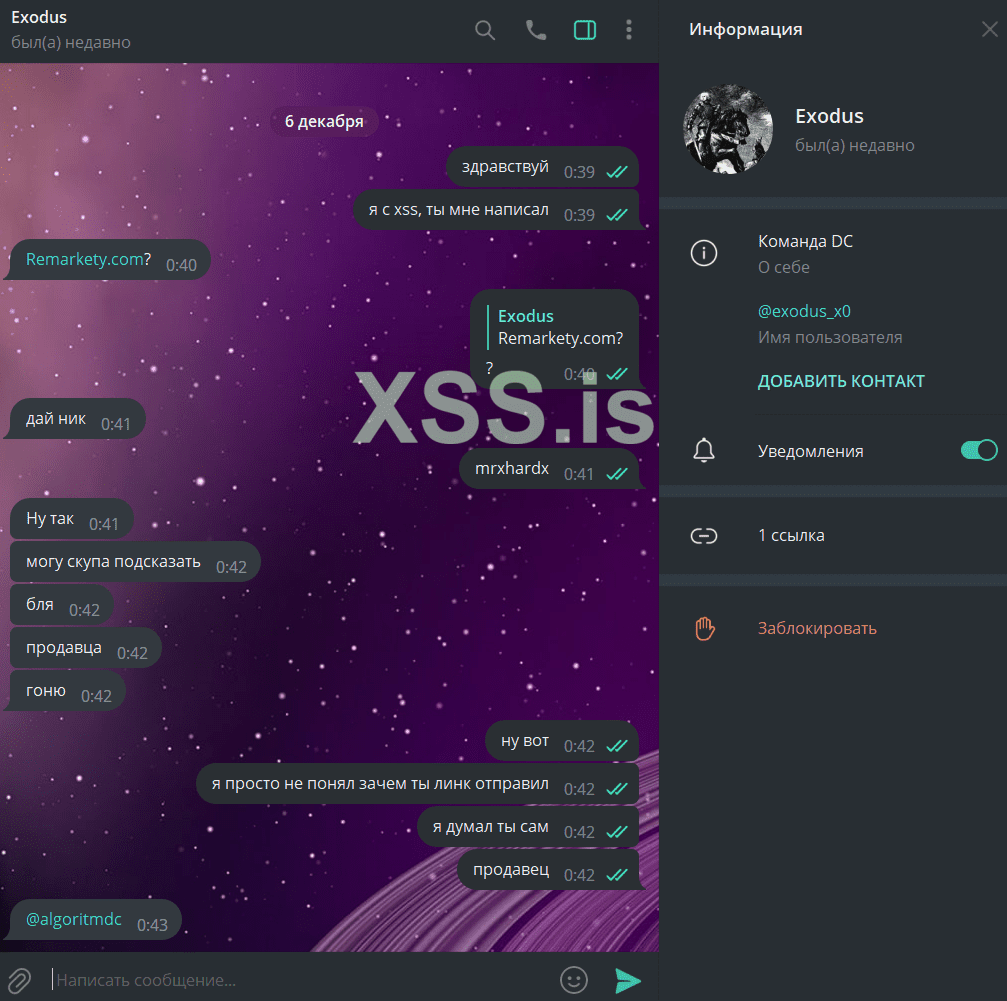Select message 'я с xss, ты мне написал'
This screenshot has height=1001, width=1007.
496,210
